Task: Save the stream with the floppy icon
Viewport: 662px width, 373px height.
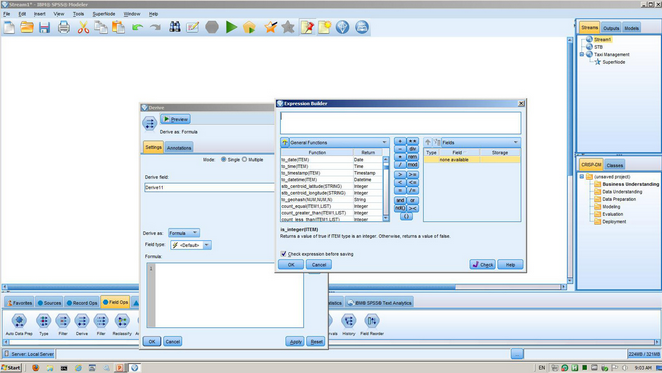Action: pyautogui.click(x=44, y=27)
